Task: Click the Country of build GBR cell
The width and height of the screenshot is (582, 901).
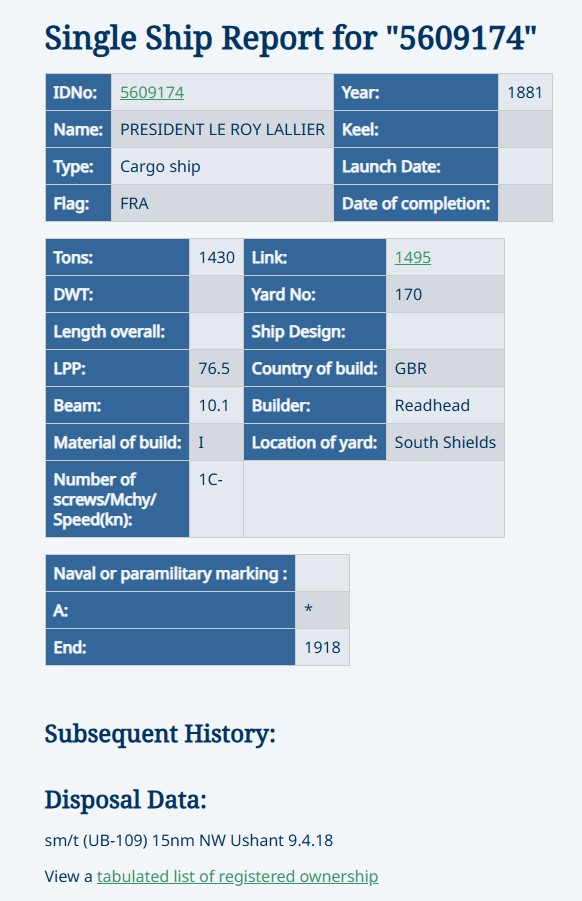Action: tap(445, 368)
